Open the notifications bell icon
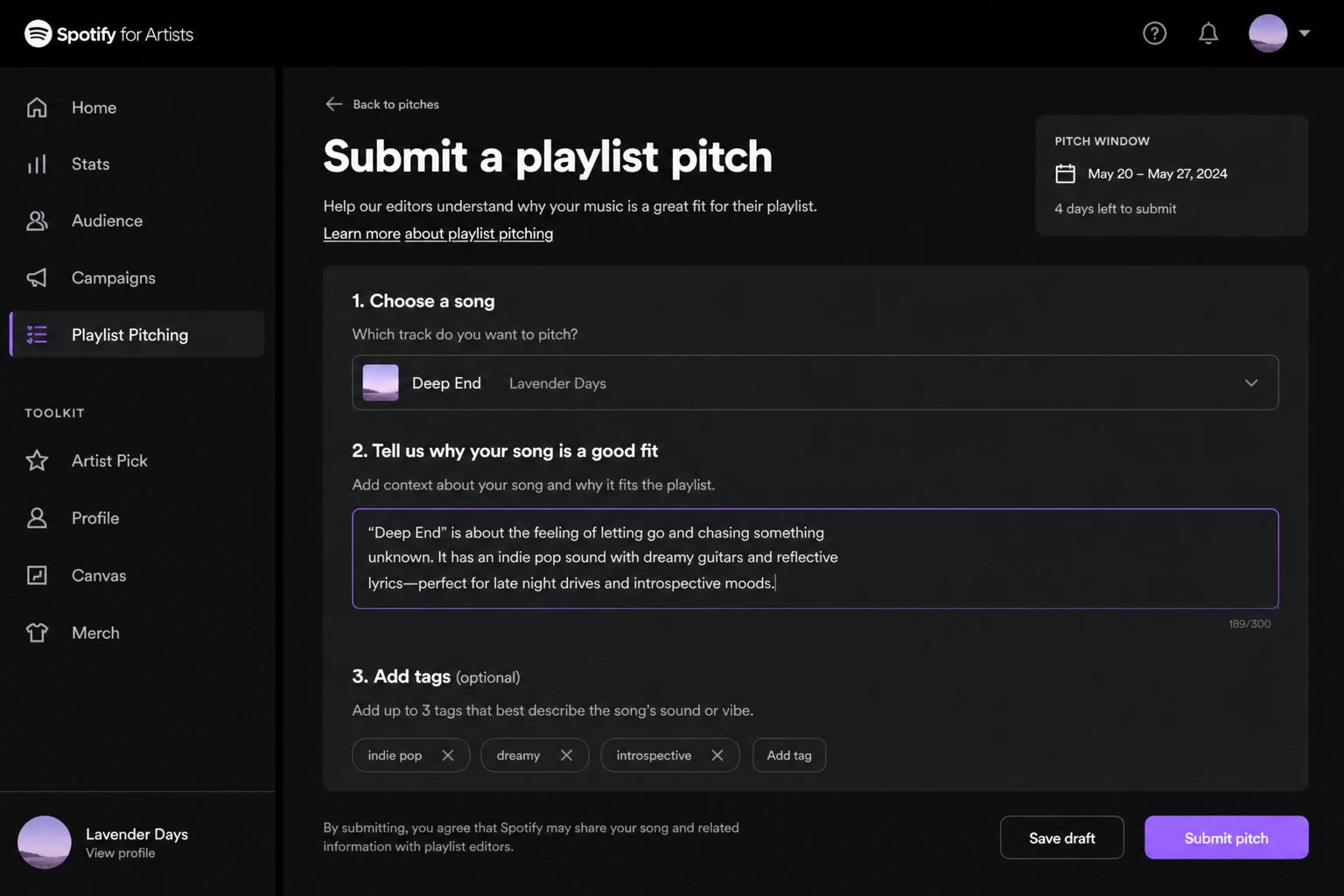The image size is (1344, 896). (1208, 33)
